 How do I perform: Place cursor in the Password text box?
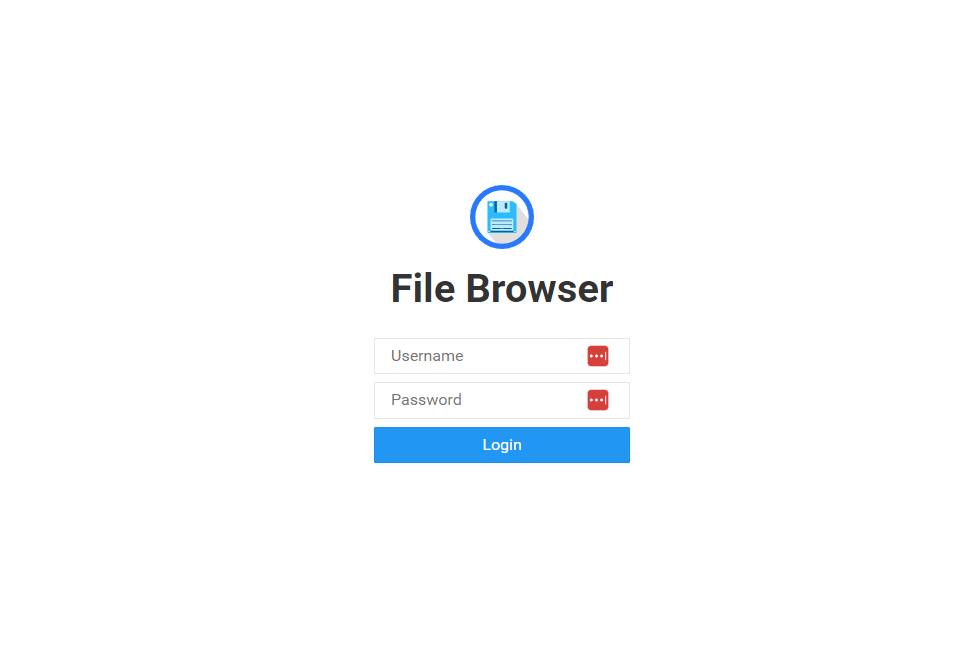pos(502,400)
